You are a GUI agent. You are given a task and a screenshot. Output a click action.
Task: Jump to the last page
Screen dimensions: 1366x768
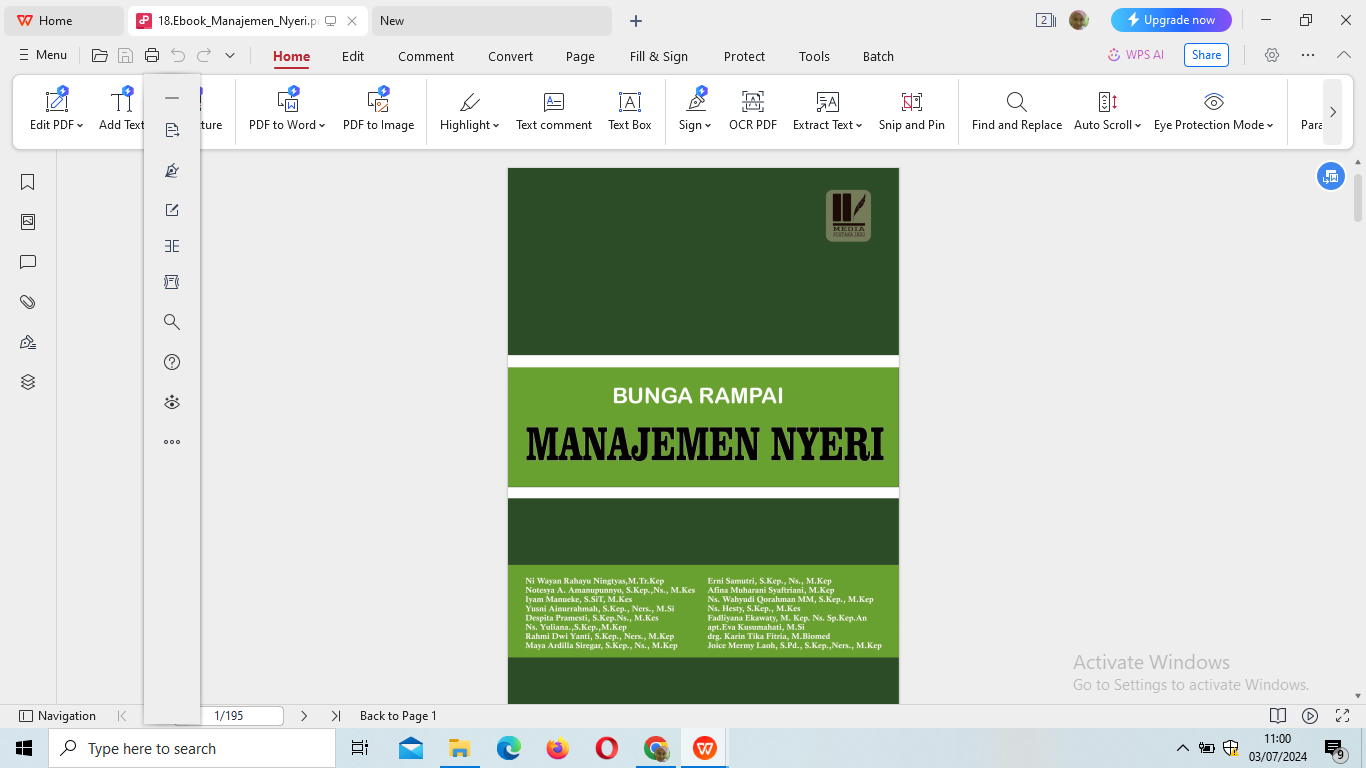coord(336,716)
